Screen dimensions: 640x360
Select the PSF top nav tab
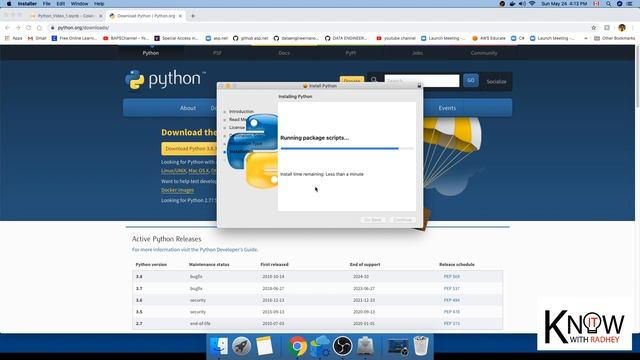click(217, 53)
